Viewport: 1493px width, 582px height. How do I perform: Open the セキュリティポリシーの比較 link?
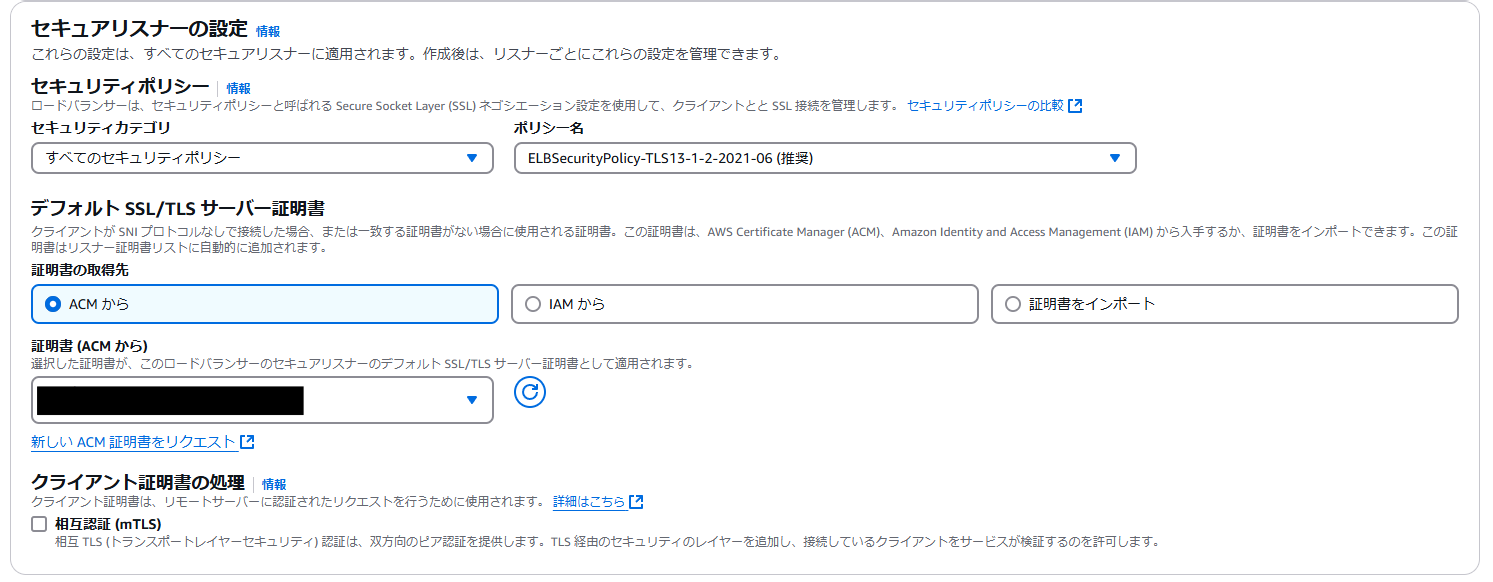pos(986,105)
